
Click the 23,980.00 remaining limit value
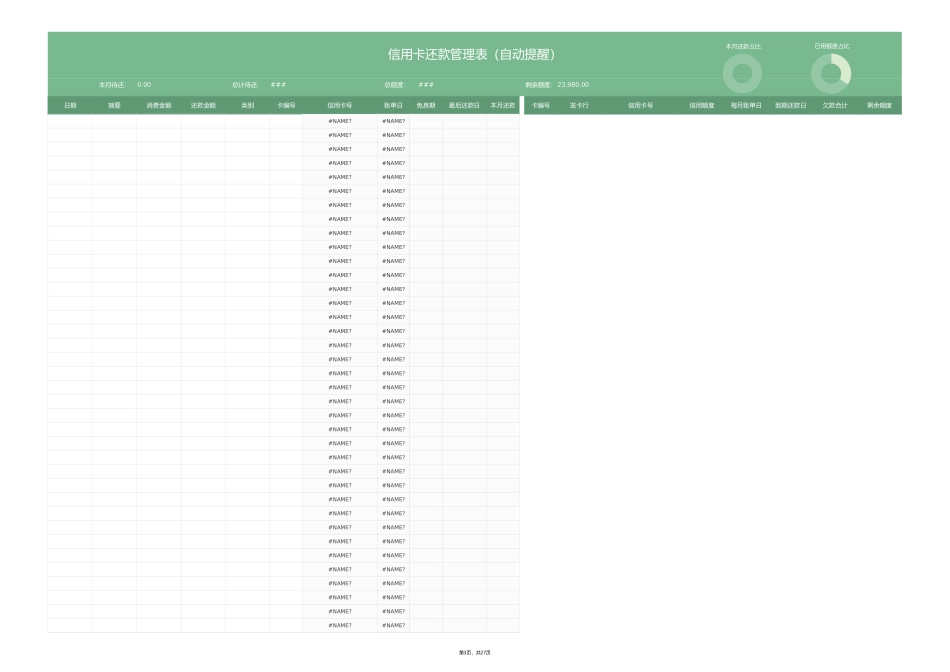tap(573, 85)
